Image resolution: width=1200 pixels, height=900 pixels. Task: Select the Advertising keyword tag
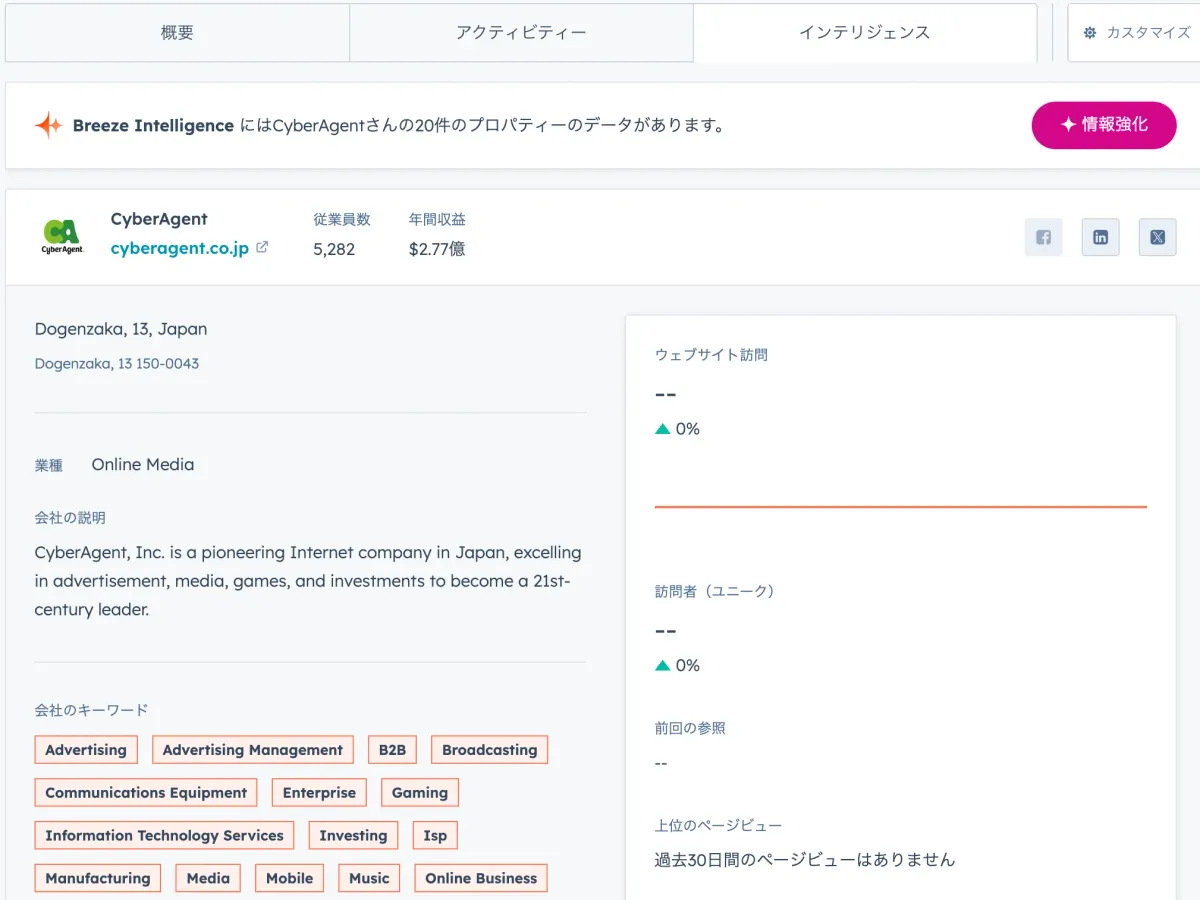pos(86,749)
